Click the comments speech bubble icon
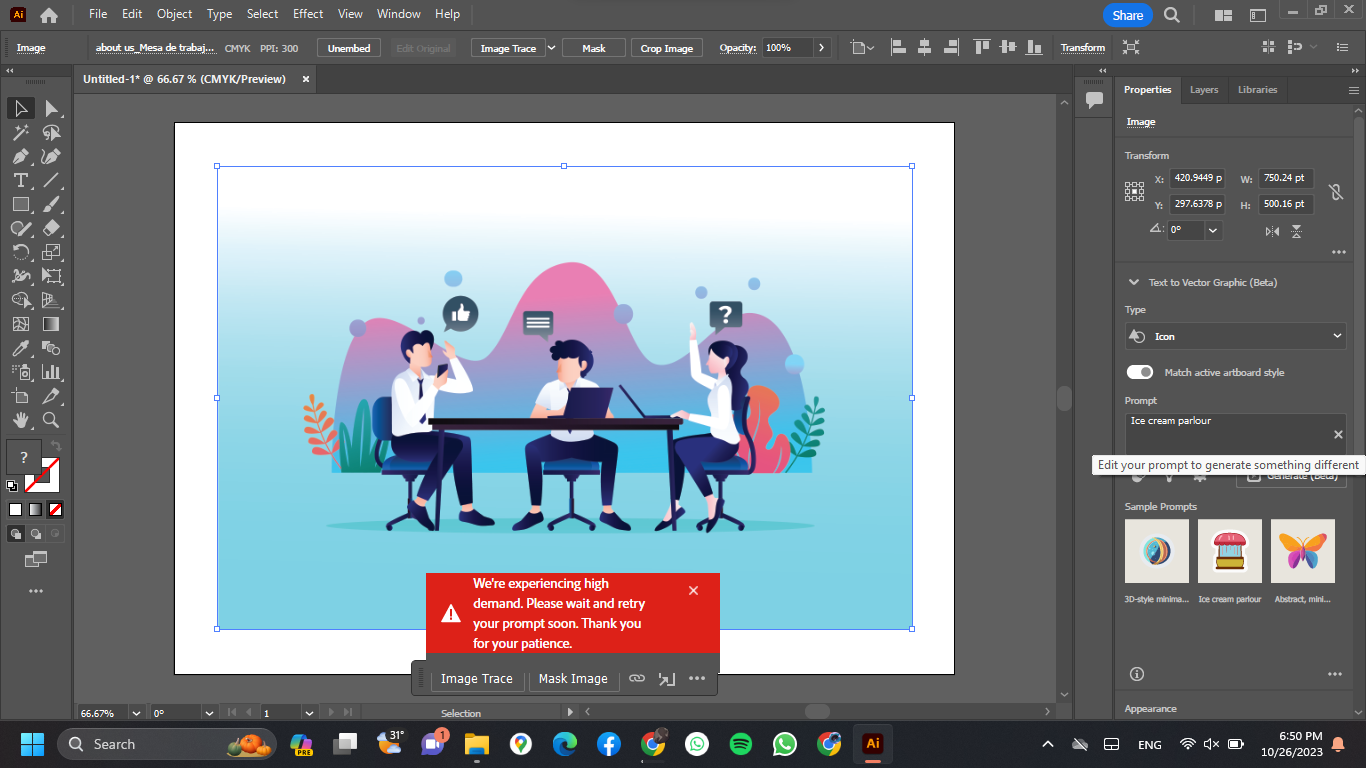Viewport: 1366px width, 768px height. coord(1094,100)
